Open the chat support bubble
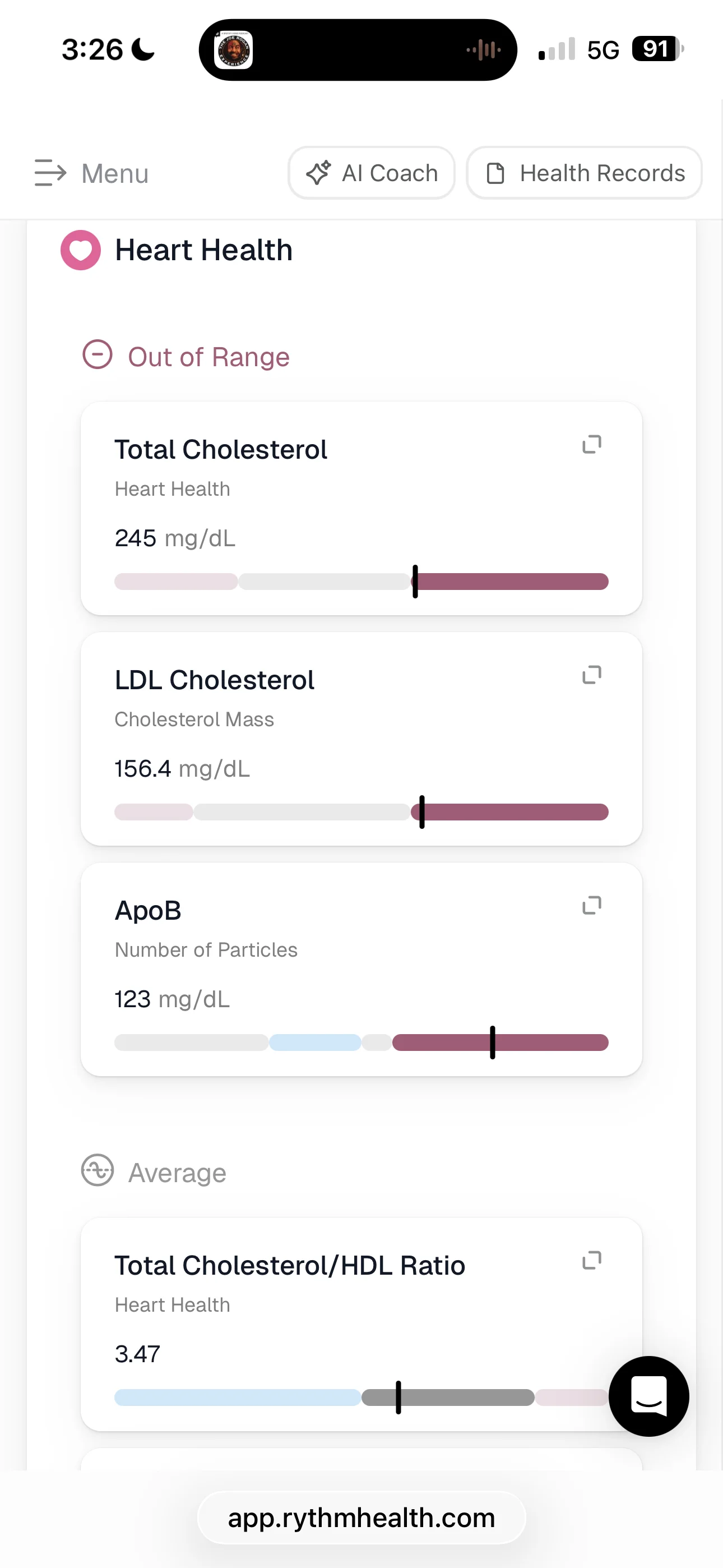 click(649, 1396)
